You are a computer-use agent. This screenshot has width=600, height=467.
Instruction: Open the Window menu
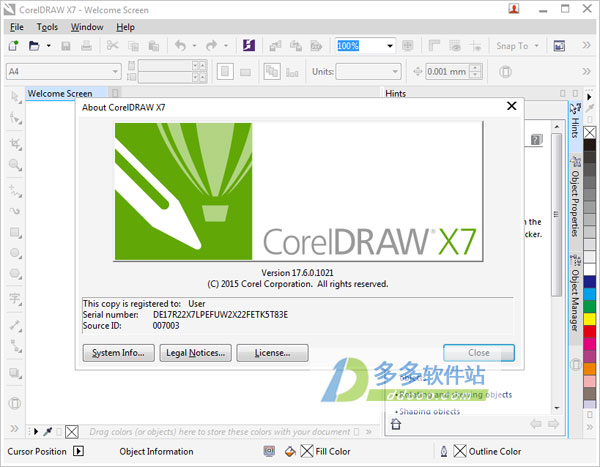87,27
